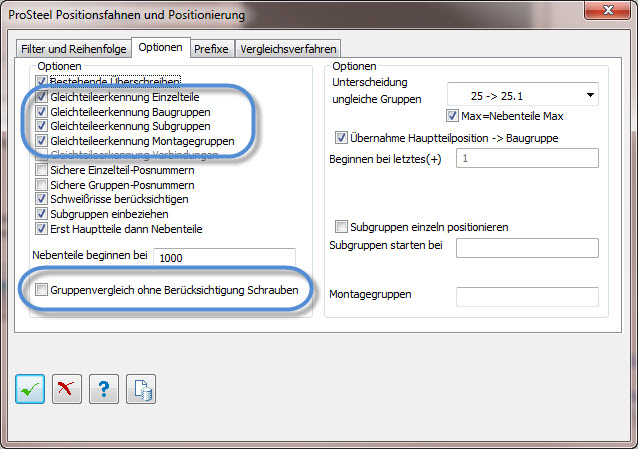
Task: Select the Optionen tab
Action: tap(160, 47)
